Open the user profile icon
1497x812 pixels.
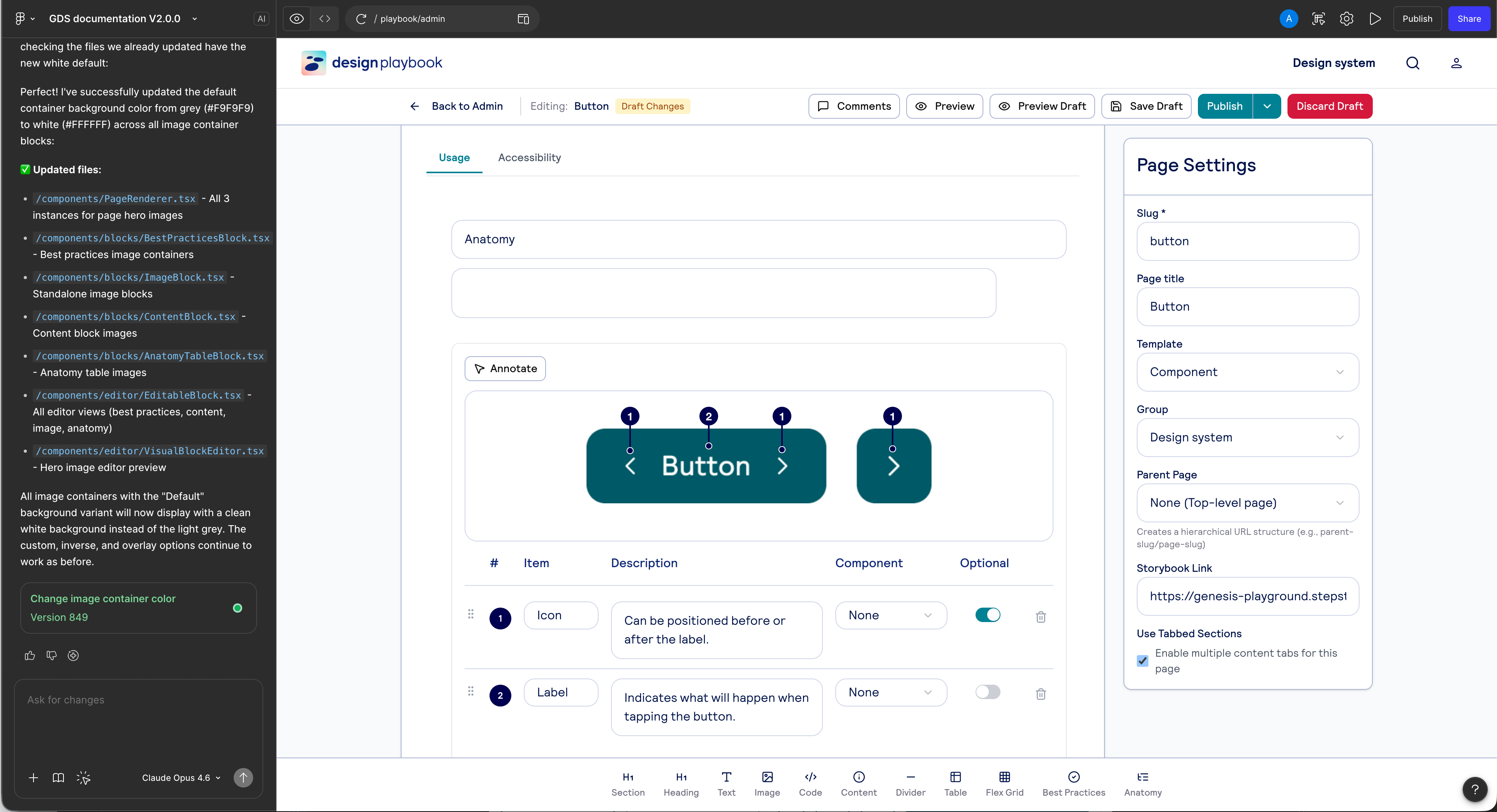pos(1456,63)
